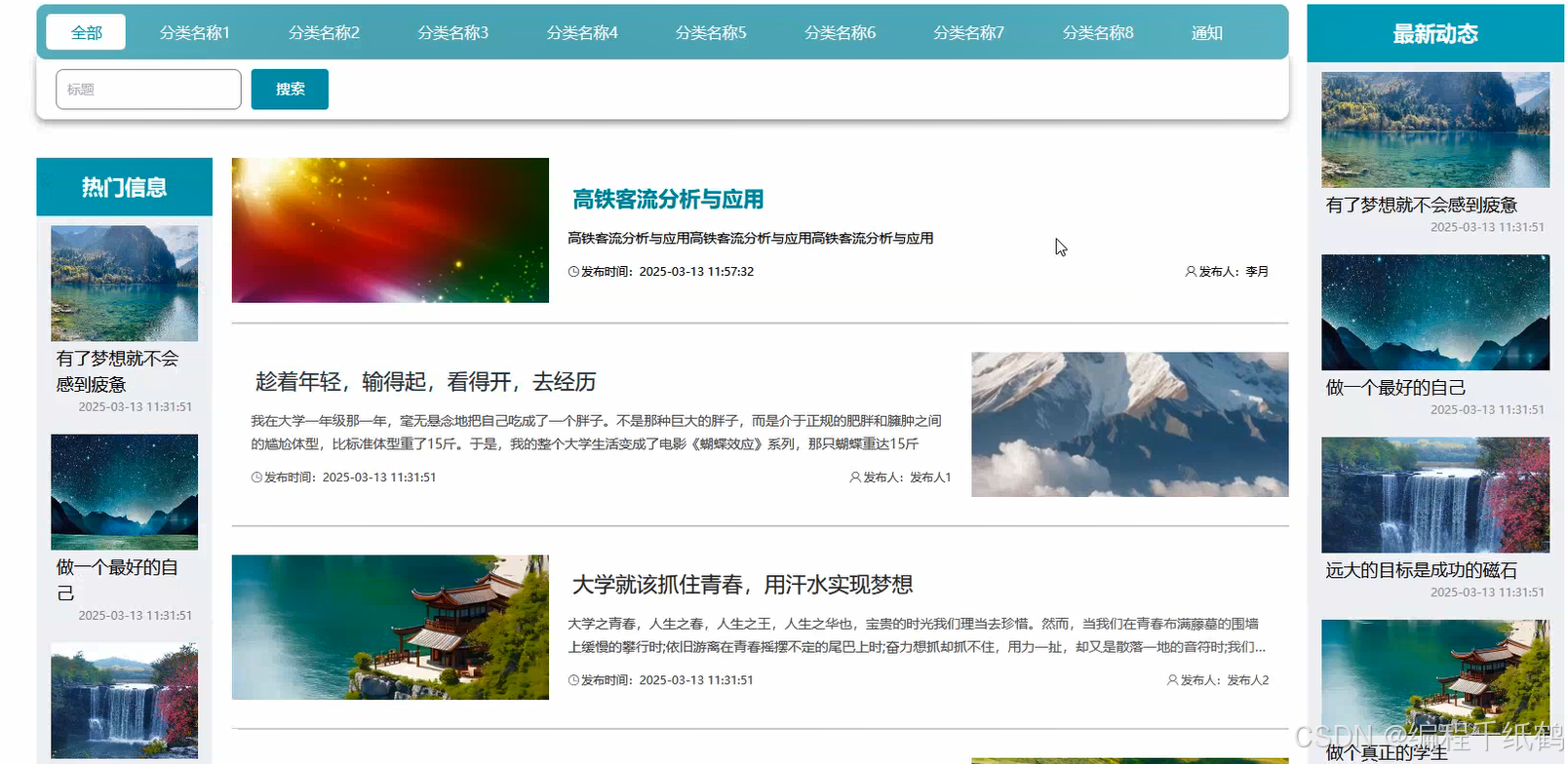Click the 高铁客流分析与应用 summary text
Viewport: 1568px width, 764px height.
tap(751, 238)
